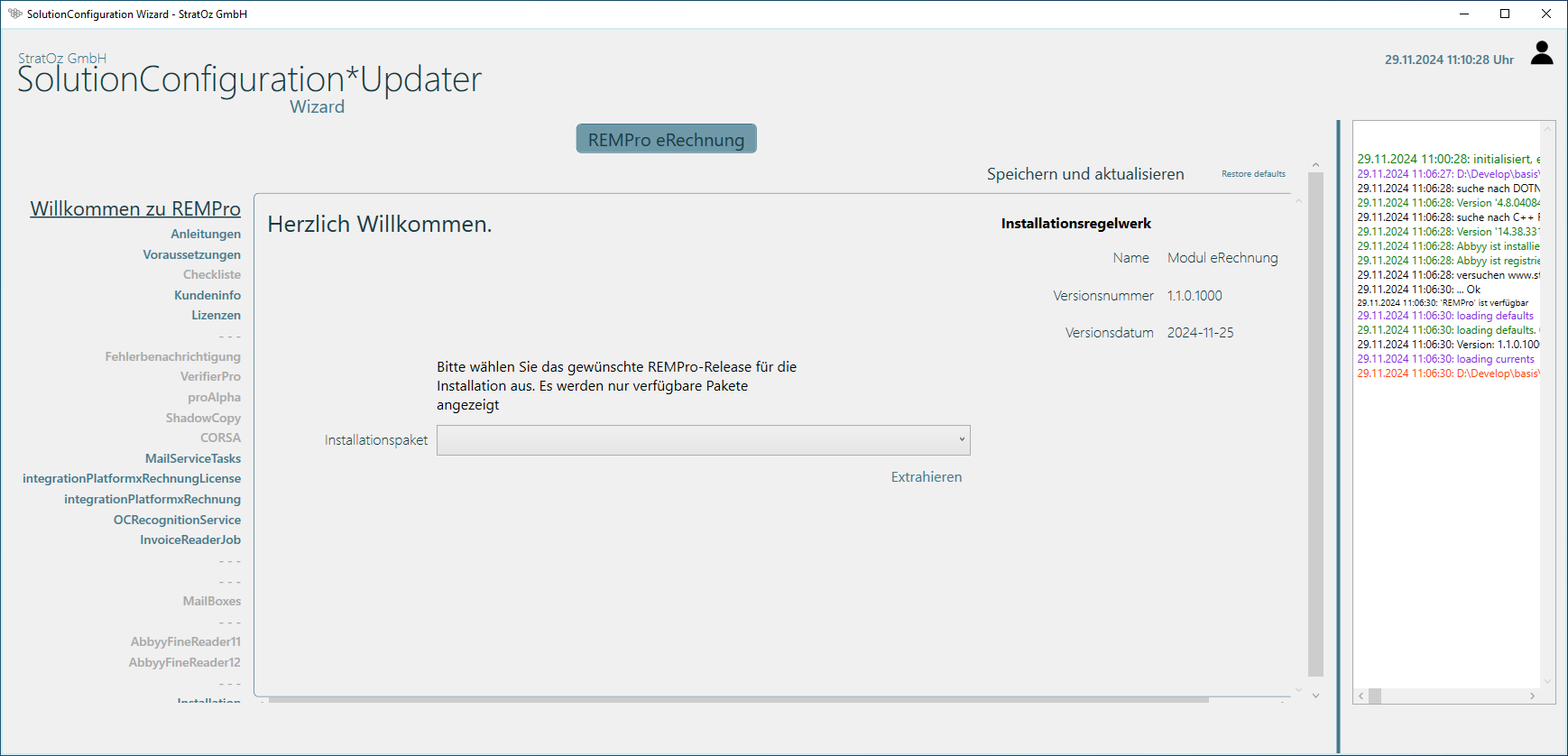
Task: Select MailServiceTasks in sidebar
Action: (193, 459)
